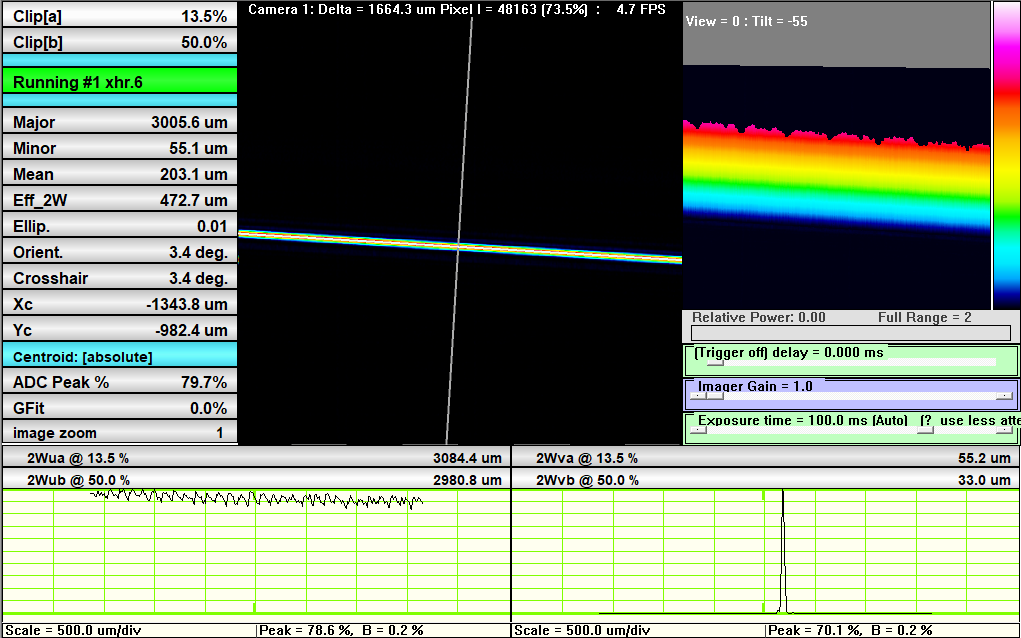Viewport: 1021px width, 638px height.
Task: Click the Clip[a] 13.5% level button
Action: click(x=119, y=16)
